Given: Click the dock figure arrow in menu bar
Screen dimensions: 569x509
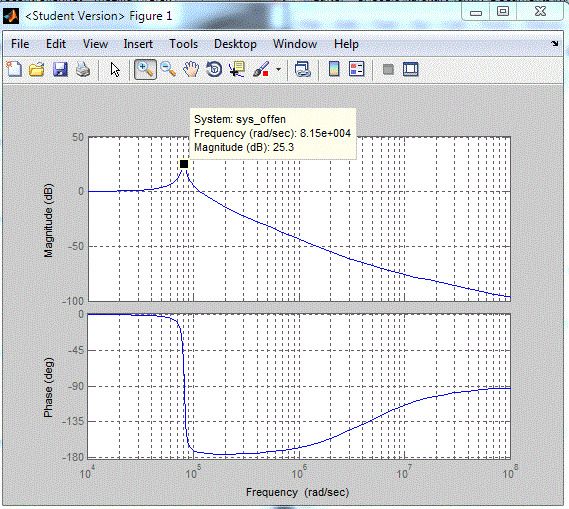Looking at the screenshot, I should point(554,44).
